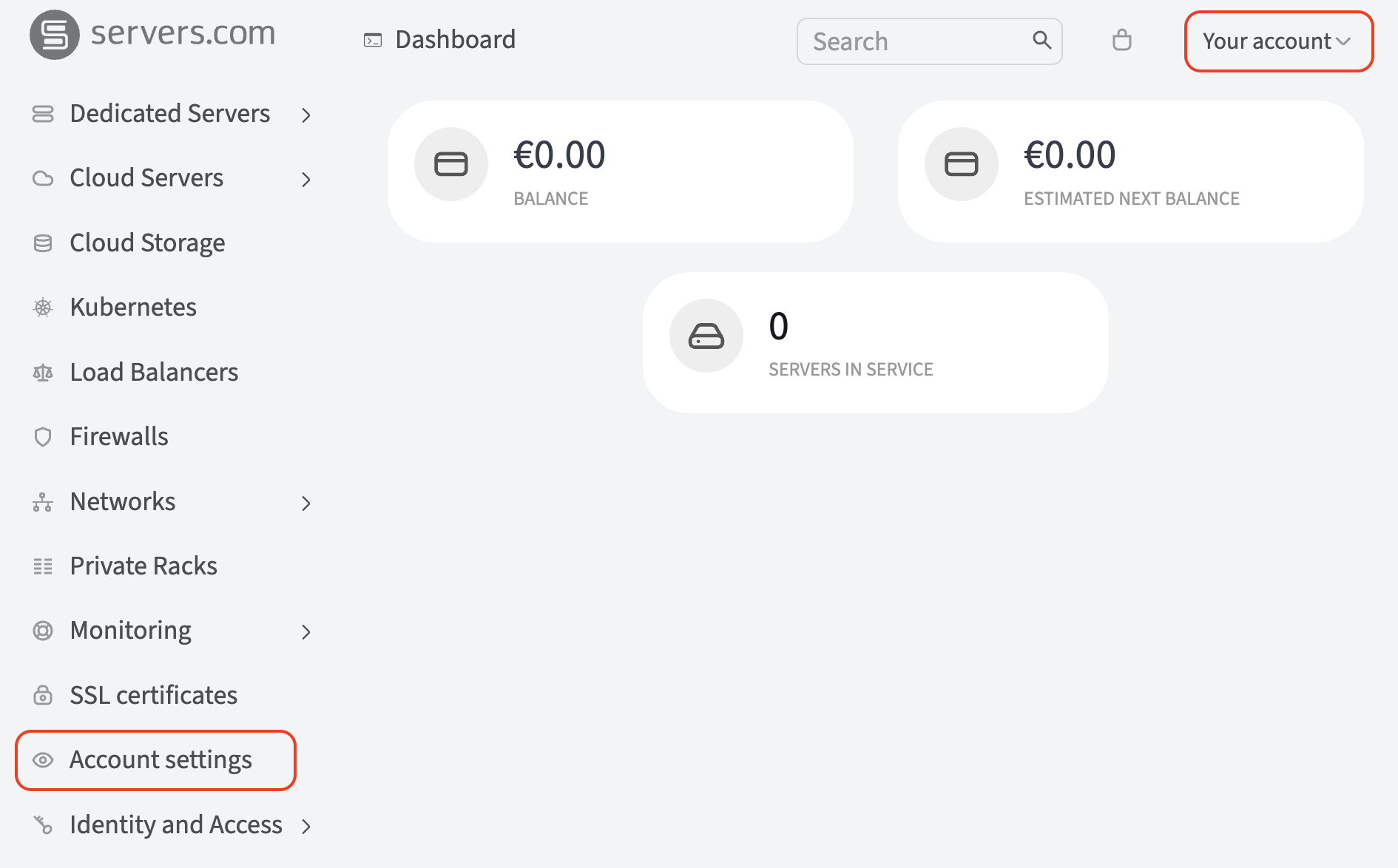
Task: Open the shopping bag cart icon
Action: point(1122,40)
